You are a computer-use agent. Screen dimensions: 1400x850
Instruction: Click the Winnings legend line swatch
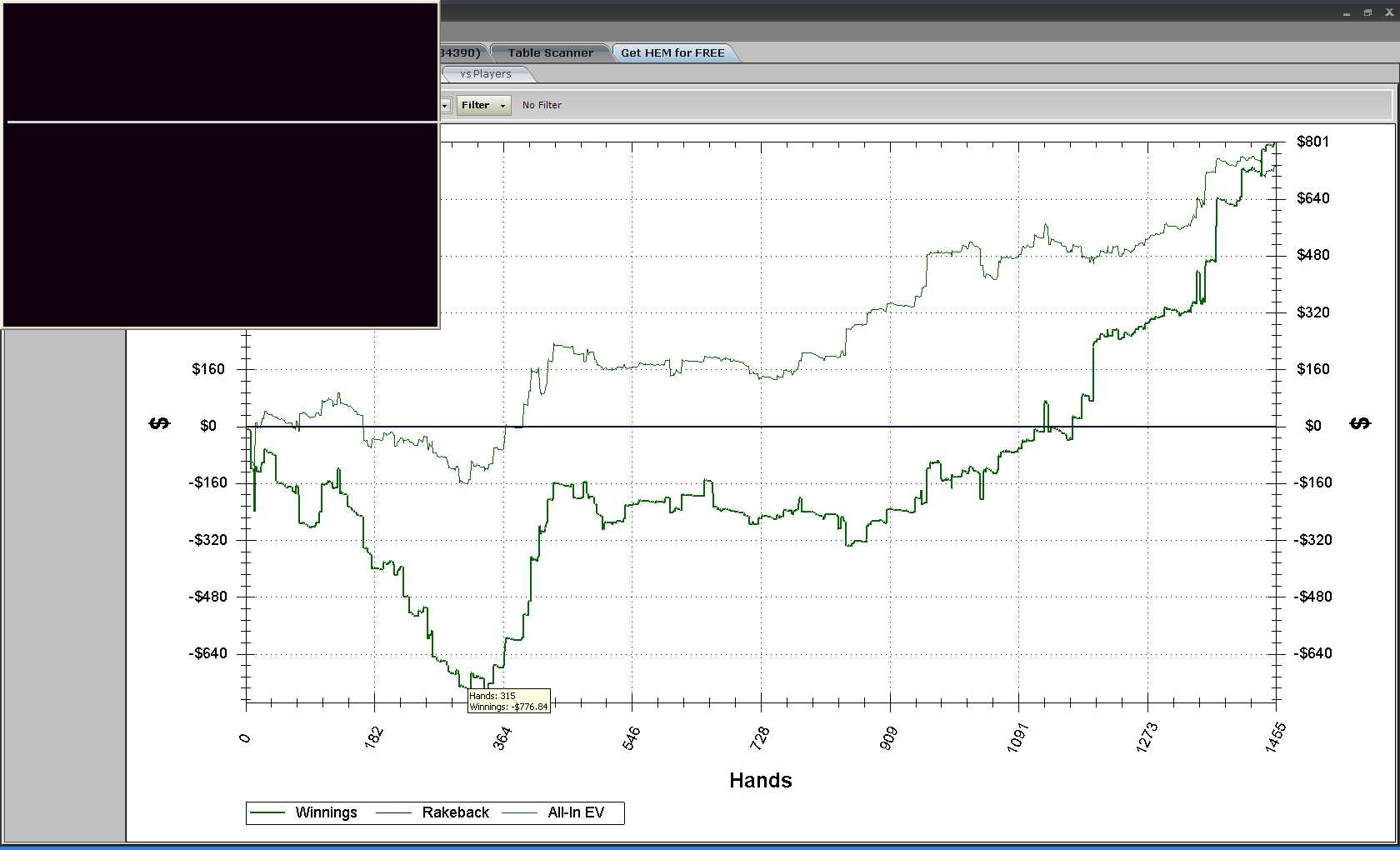tap(268, 812)
